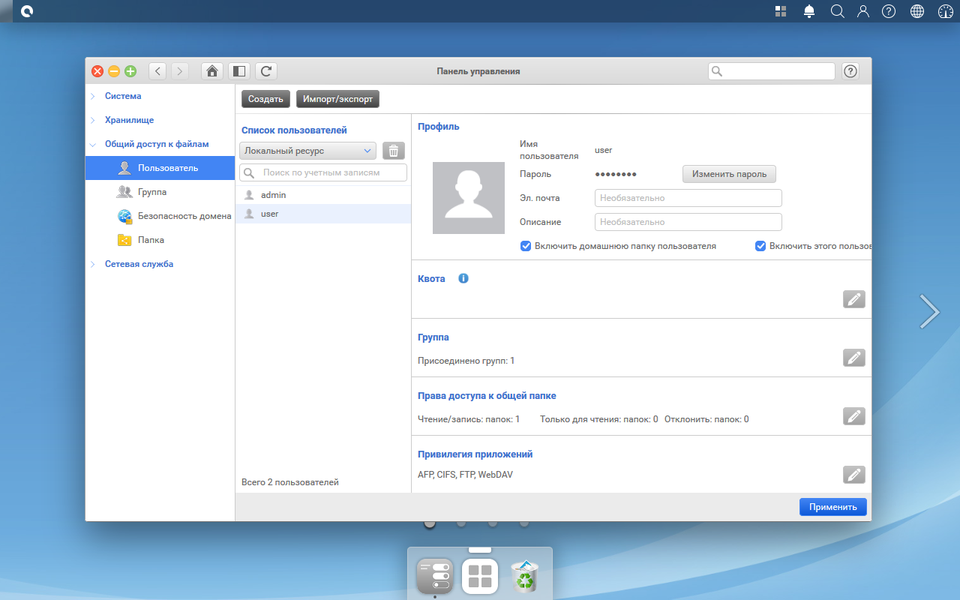Uncheck Включить домашнюю папку пользователя
Screen dimensions: 960x600
pyautogui.click(x=525, y=246)
